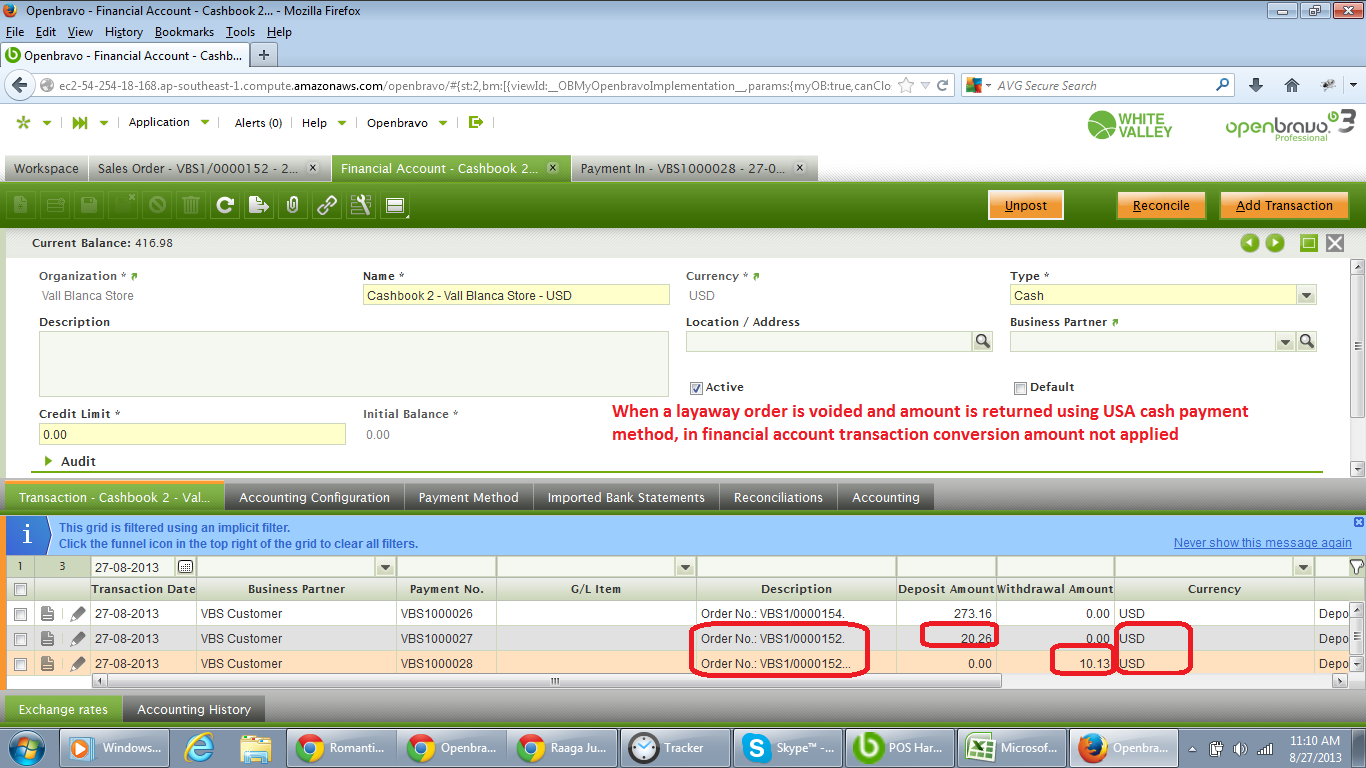Image resolution: width=1366 pixels, height=768 pixels.
Task: Click the chain link icon in toolbar
Action: pyautogui.click(x=327, y=206)
